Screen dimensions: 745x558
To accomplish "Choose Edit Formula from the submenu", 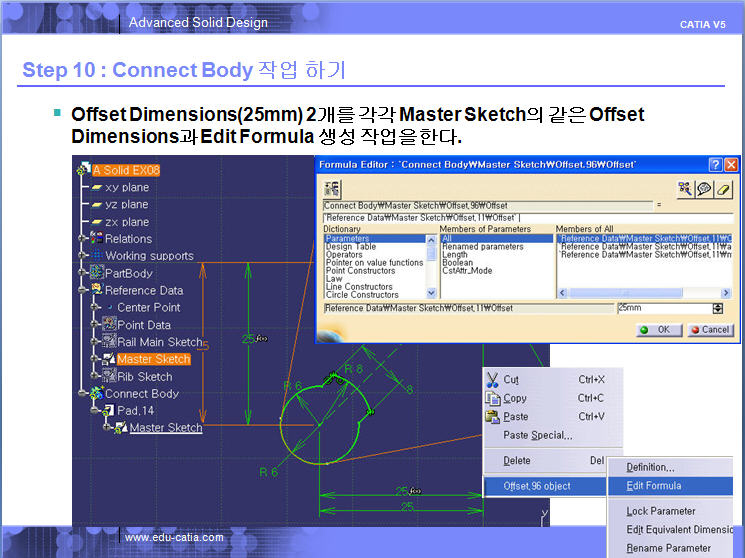I will (x=653, y=486).
